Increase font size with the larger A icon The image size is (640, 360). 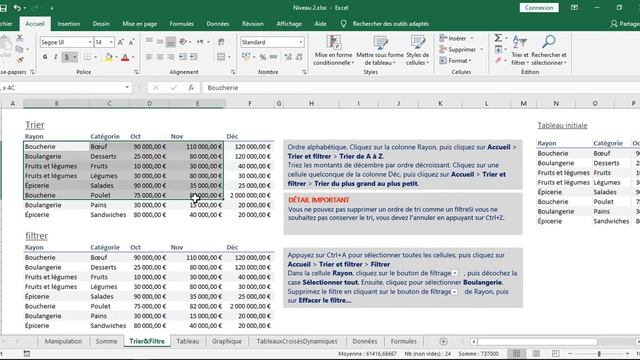tap(121, 42)
